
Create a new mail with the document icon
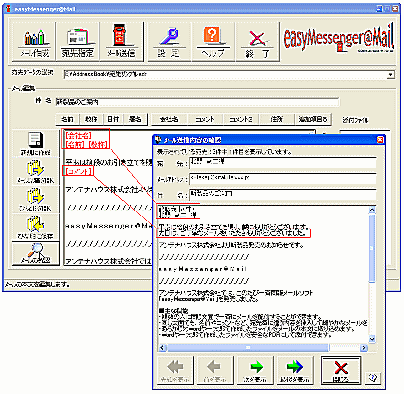pyautogui.click(x=35, y=143)
